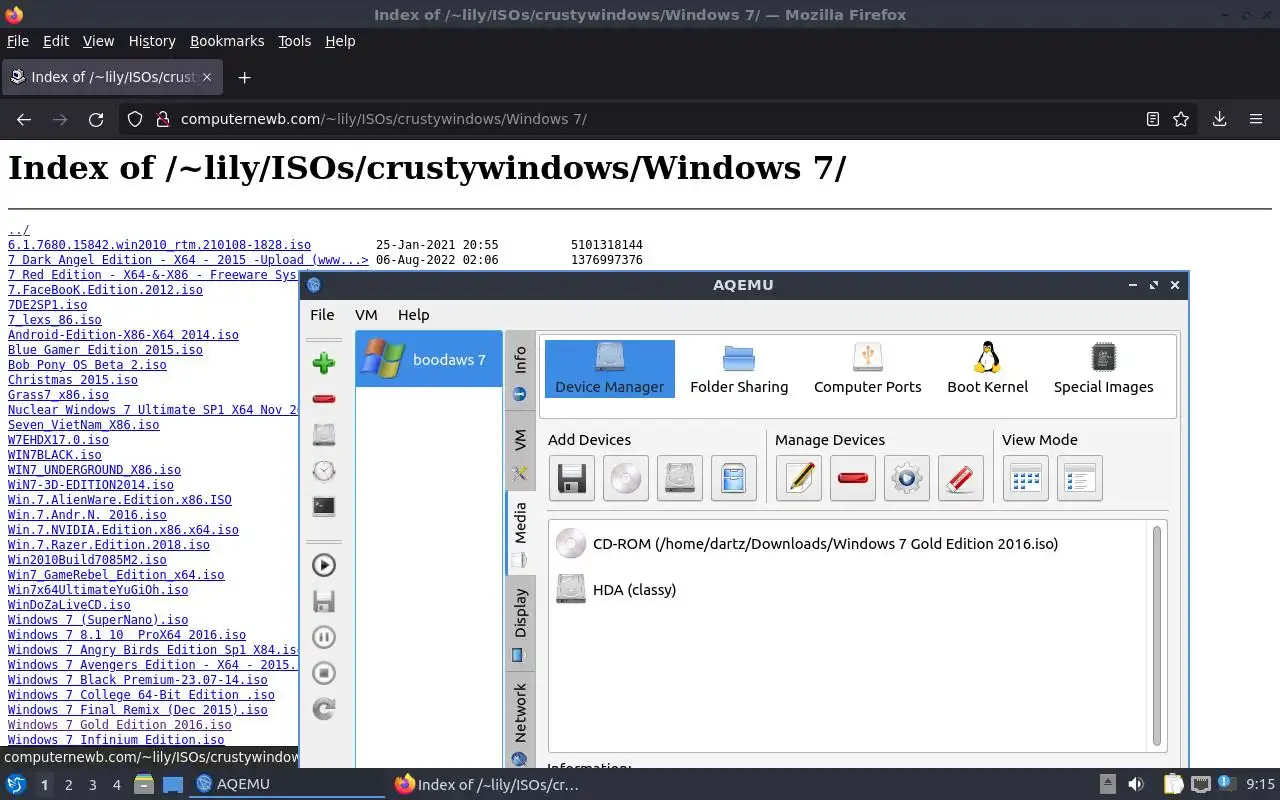1280x800 pixels.
Task: Switch to workspace 2 in taskbar
Action: coord(68,785)
